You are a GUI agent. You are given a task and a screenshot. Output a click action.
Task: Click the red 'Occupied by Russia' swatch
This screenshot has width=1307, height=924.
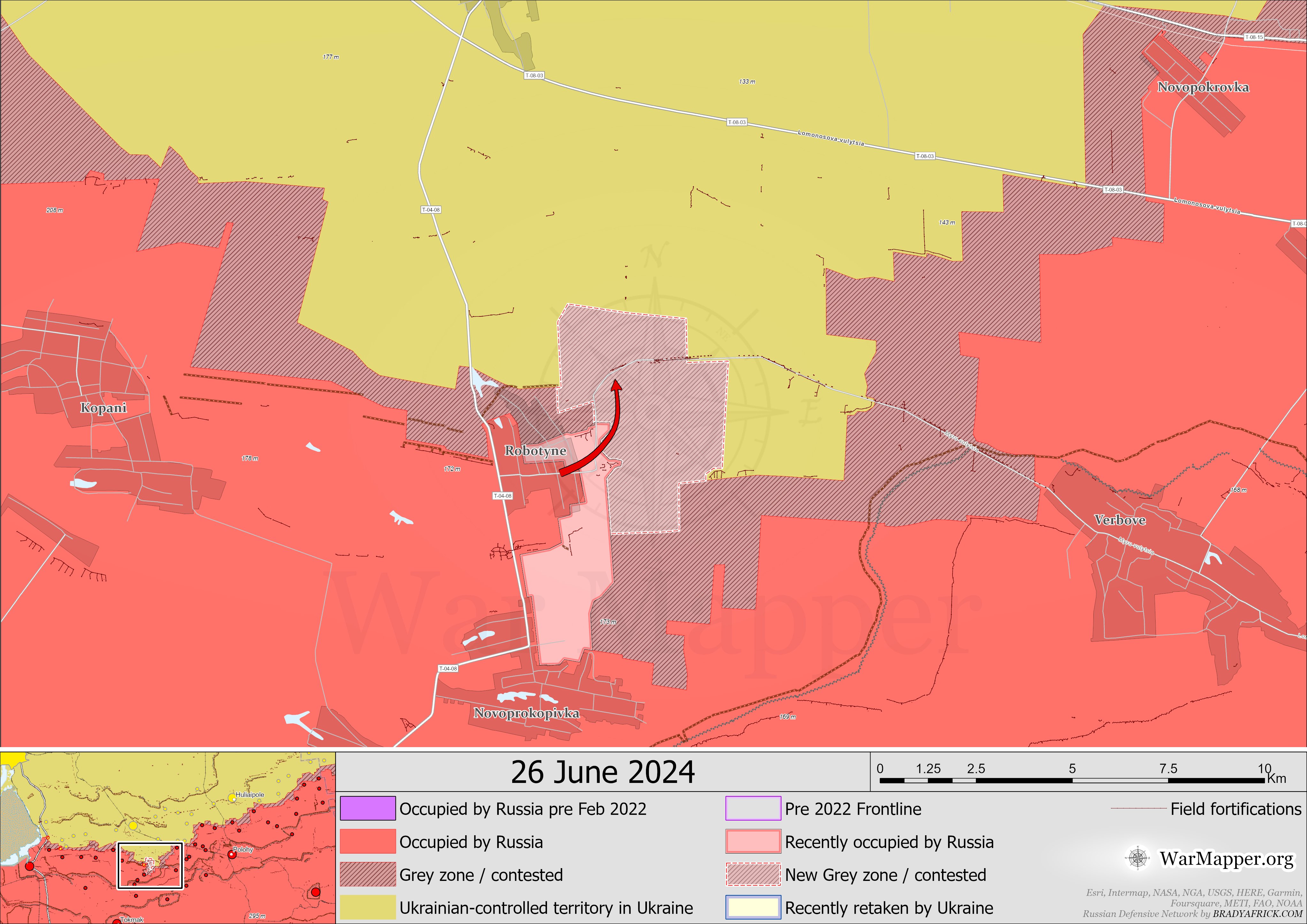click(368, 841)
